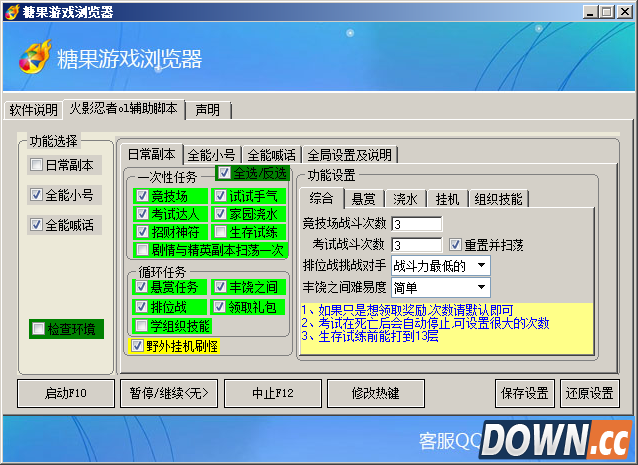Screen dimensions: 638x465
Task: Open the 组织技能 settings tab
Action: [x=498, y=199]
